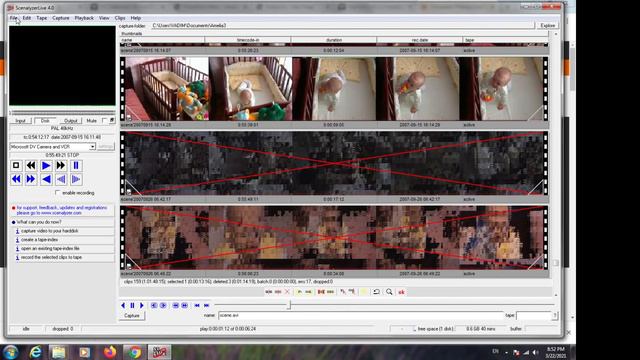Jump to next clip with small skip-forward icon
640x360 pixels.
207,305
